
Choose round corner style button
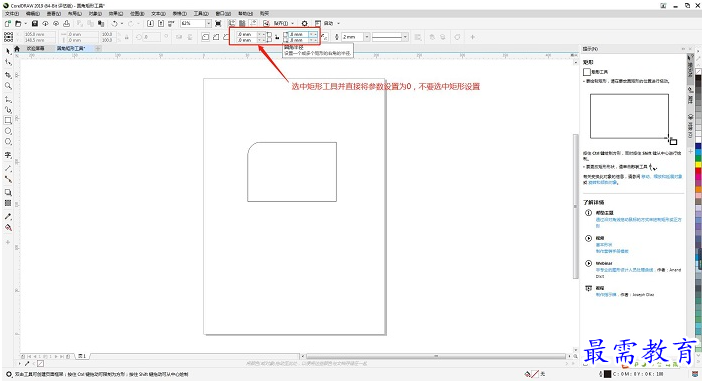205,37
